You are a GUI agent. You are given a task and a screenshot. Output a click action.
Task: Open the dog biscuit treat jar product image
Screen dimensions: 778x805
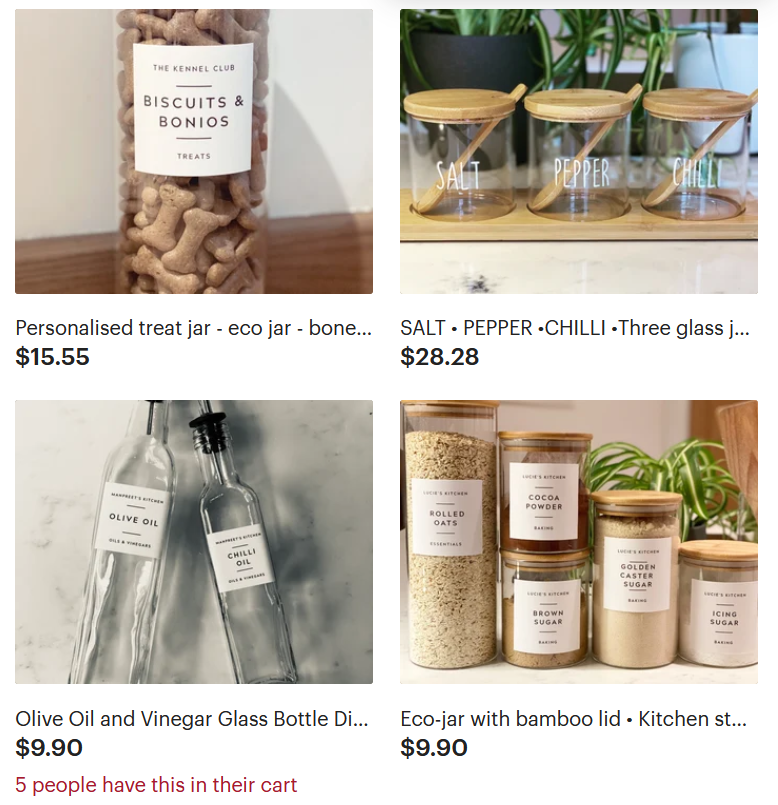(x=194, y=151)
